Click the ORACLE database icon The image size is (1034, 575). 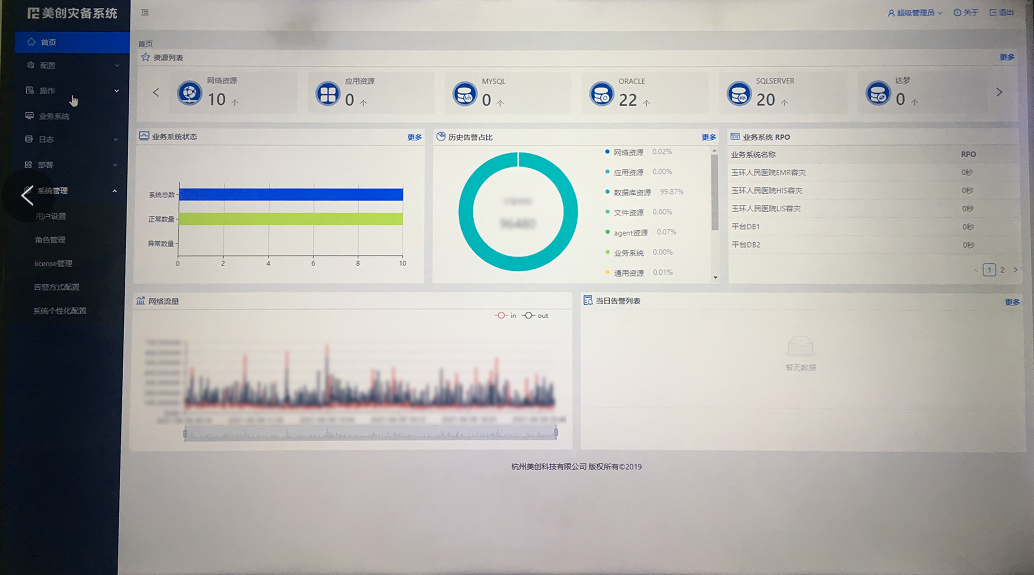(x=601, y=94)
